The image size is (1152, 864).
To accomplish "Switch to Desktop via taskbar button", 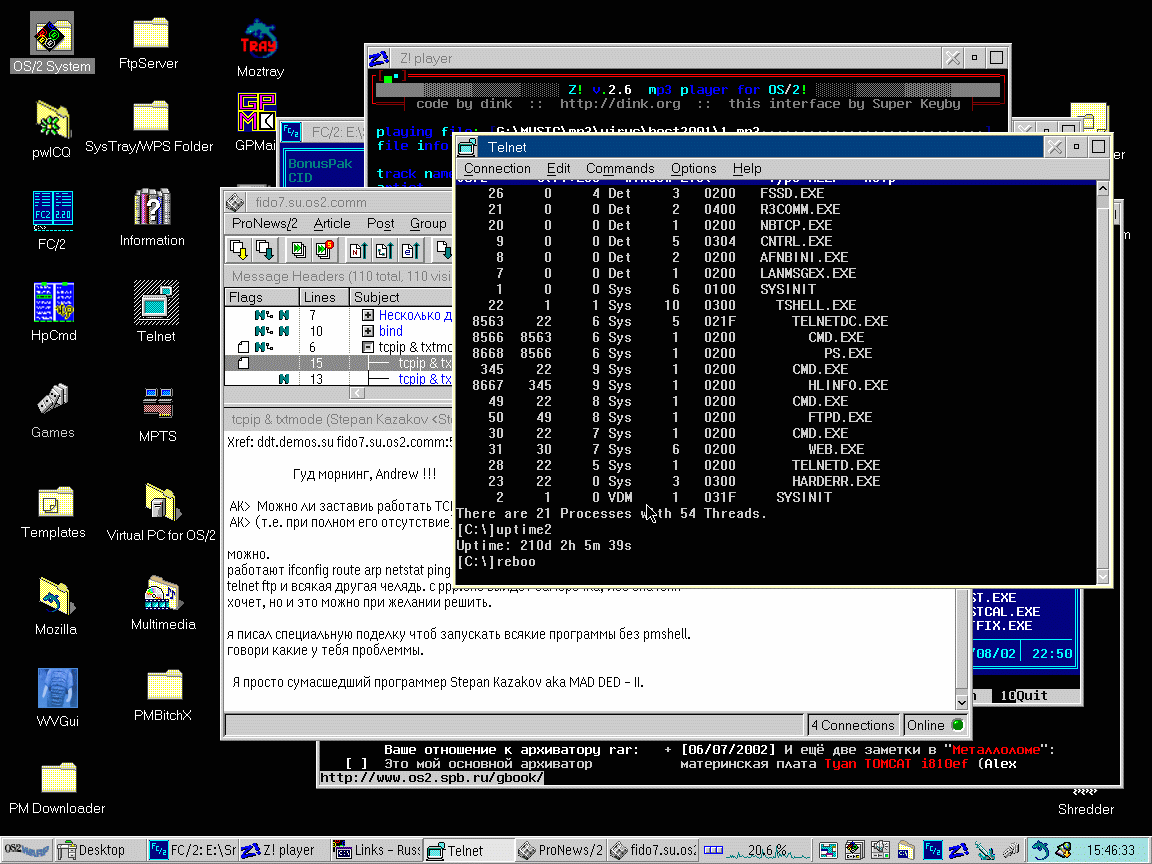I will [x=100, y=850].
